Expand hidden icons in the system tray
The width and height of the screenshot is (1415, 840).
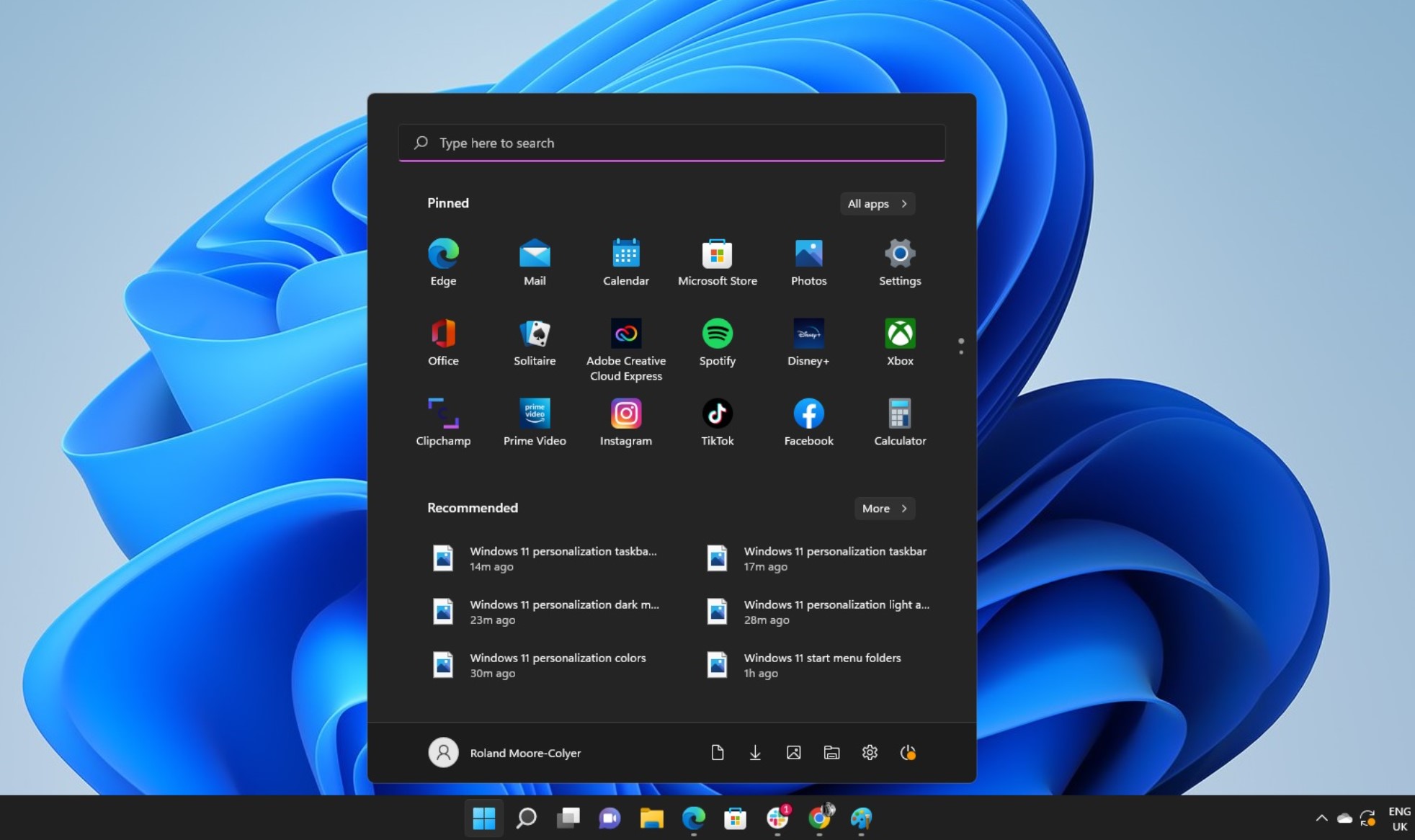(x=1321, y=818)
